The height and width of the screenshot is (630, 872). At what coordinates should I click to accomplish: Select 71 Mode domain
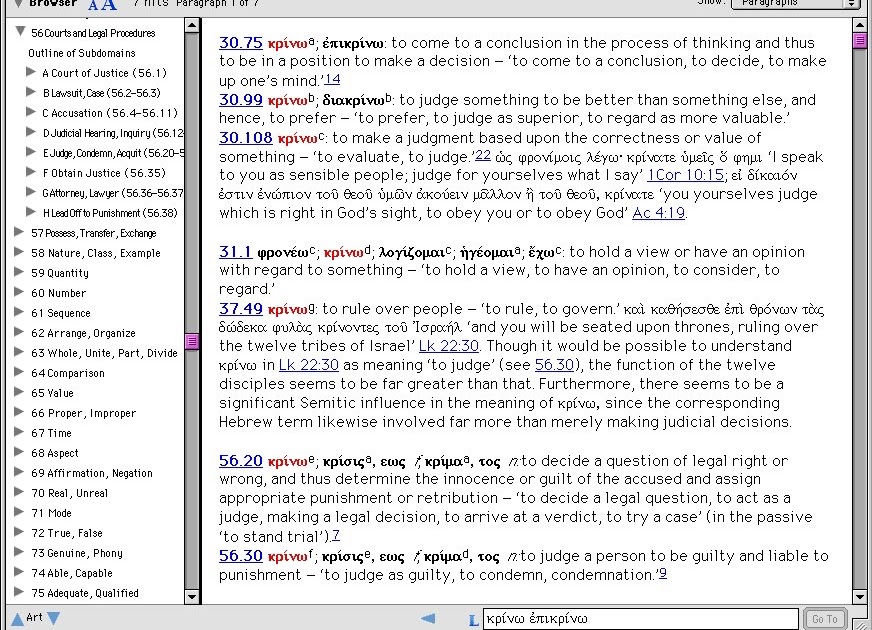51,513
